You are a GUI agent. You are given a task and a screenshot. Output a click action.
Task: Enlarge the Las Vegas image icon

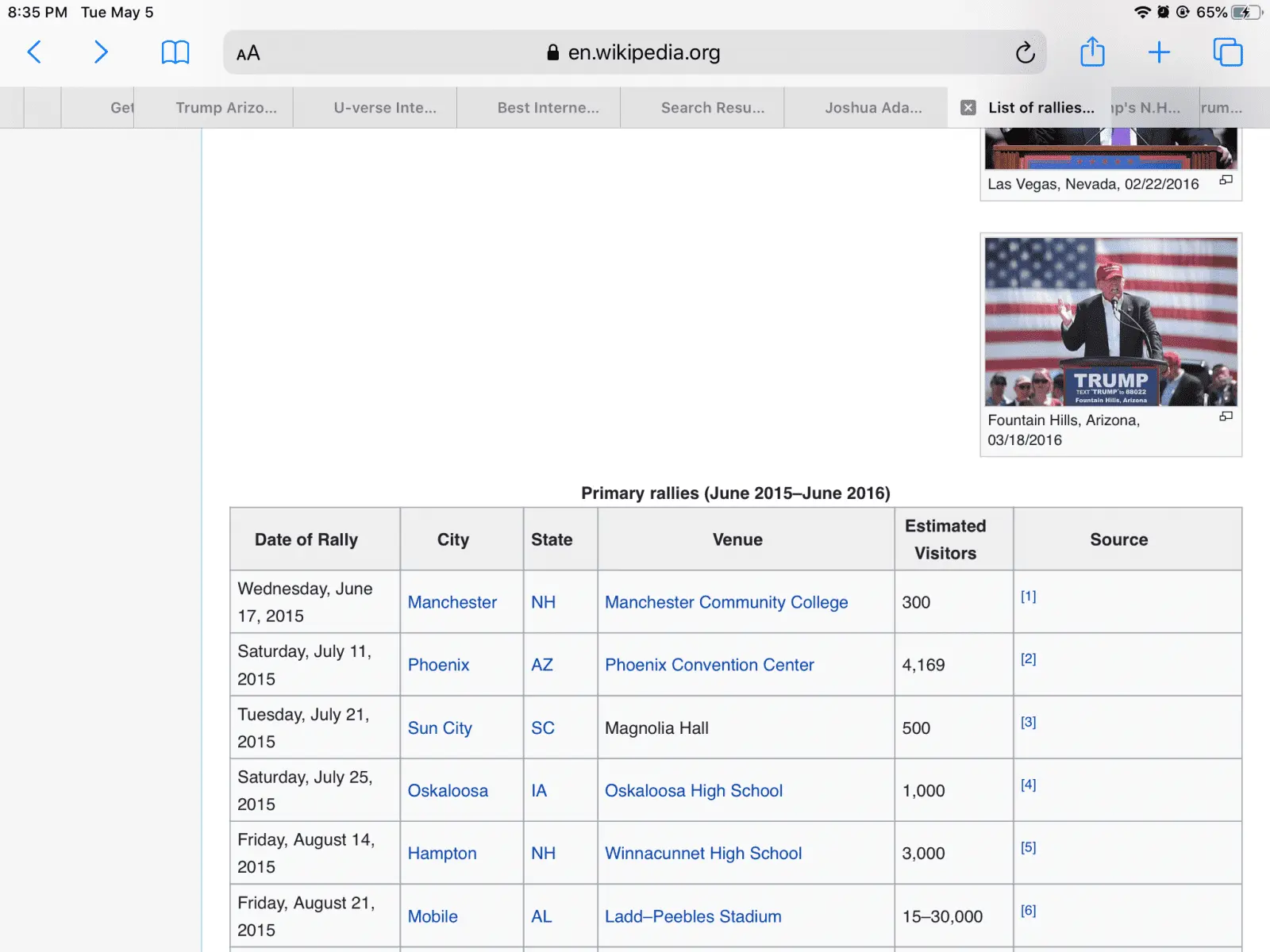[x=1226, y=181]
